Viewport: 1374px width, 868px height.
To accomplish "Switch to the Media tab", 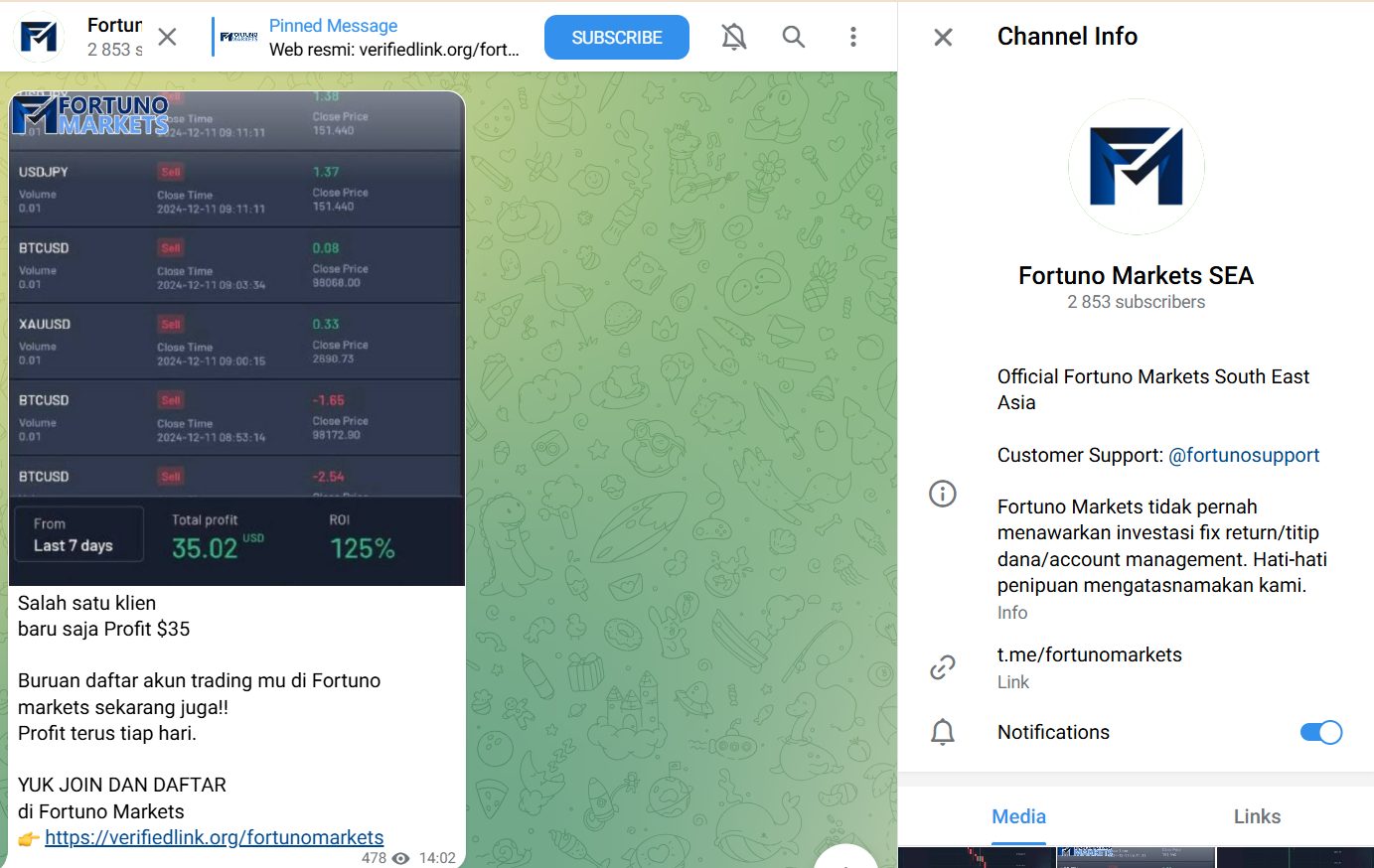I will tap(1018, 816).
